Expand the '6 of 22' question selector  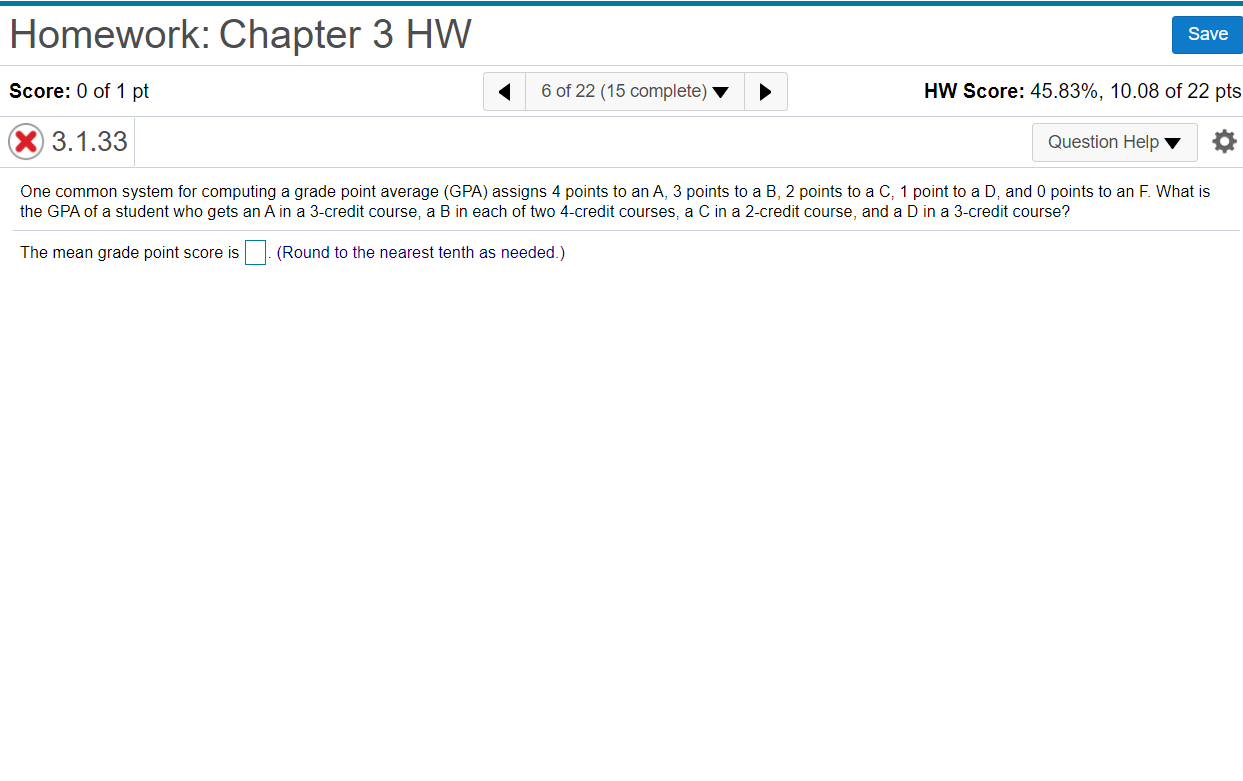[x=635, y=92]
